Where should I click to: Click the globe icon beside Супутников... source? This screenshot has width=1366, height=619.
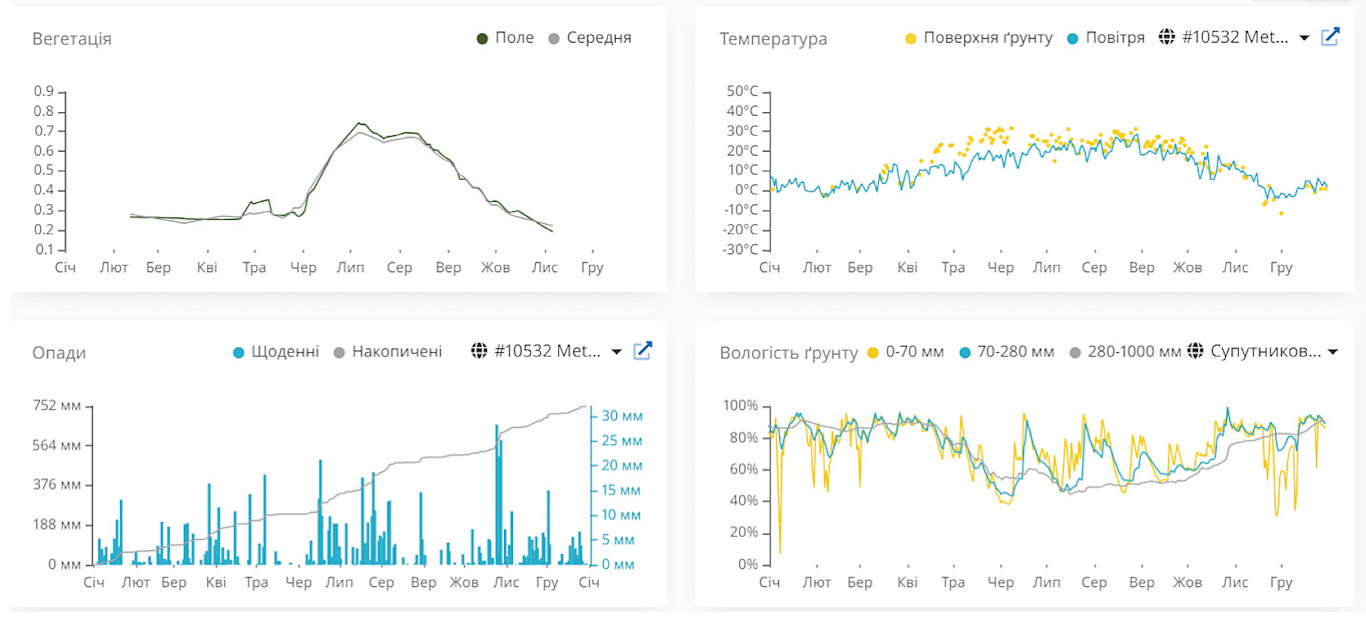[x=1195, y=352]
